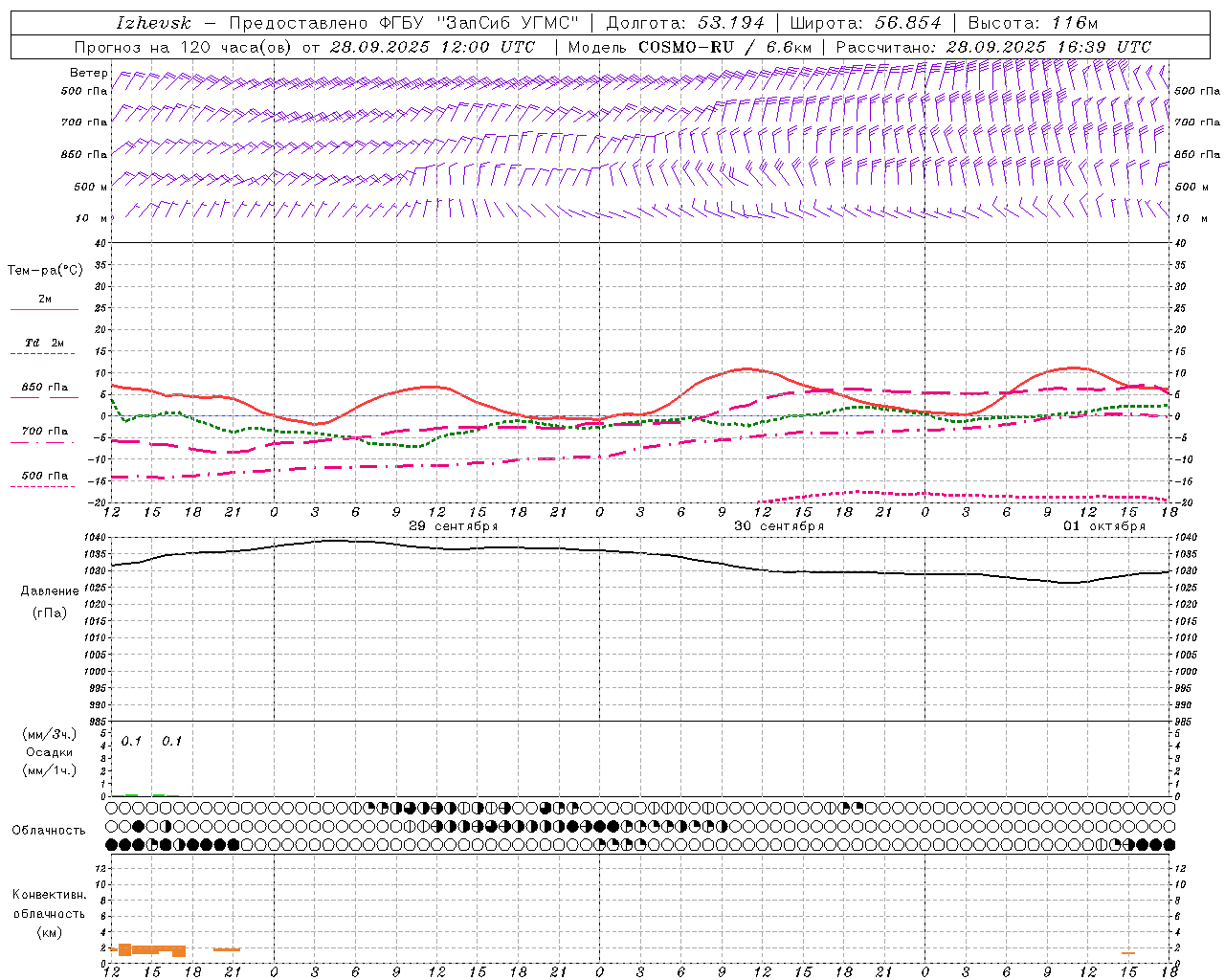
Task: Select the 'Широта: 56.854' latitude text
Action: tap(865, 23)
